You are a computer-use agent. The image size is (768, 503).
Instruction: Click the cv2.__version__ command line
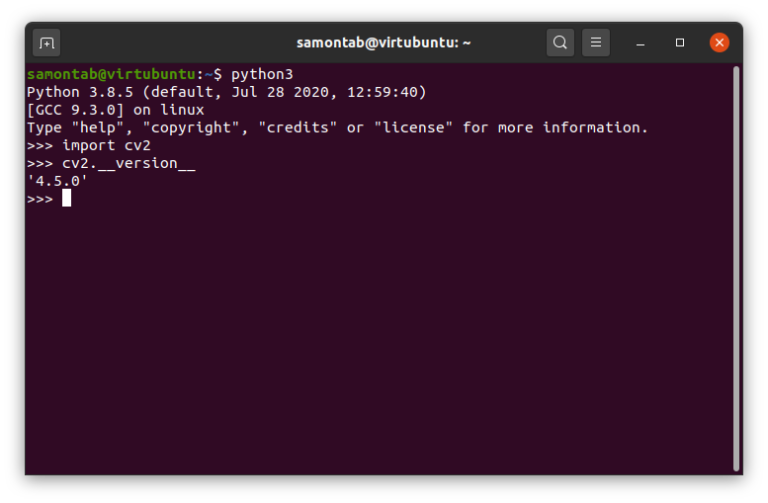128,163
